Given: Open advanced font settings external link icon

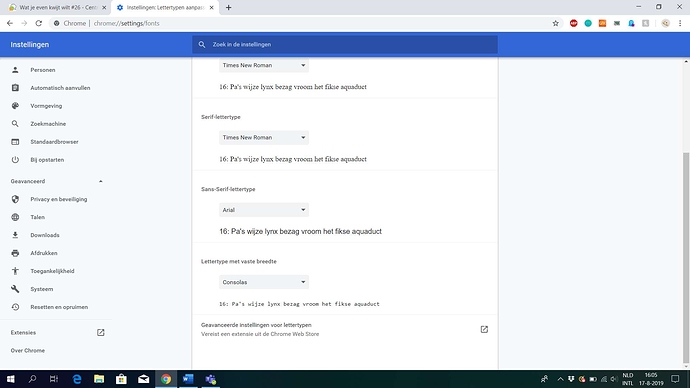Looking at the screenshot, I should click(484, 329).
